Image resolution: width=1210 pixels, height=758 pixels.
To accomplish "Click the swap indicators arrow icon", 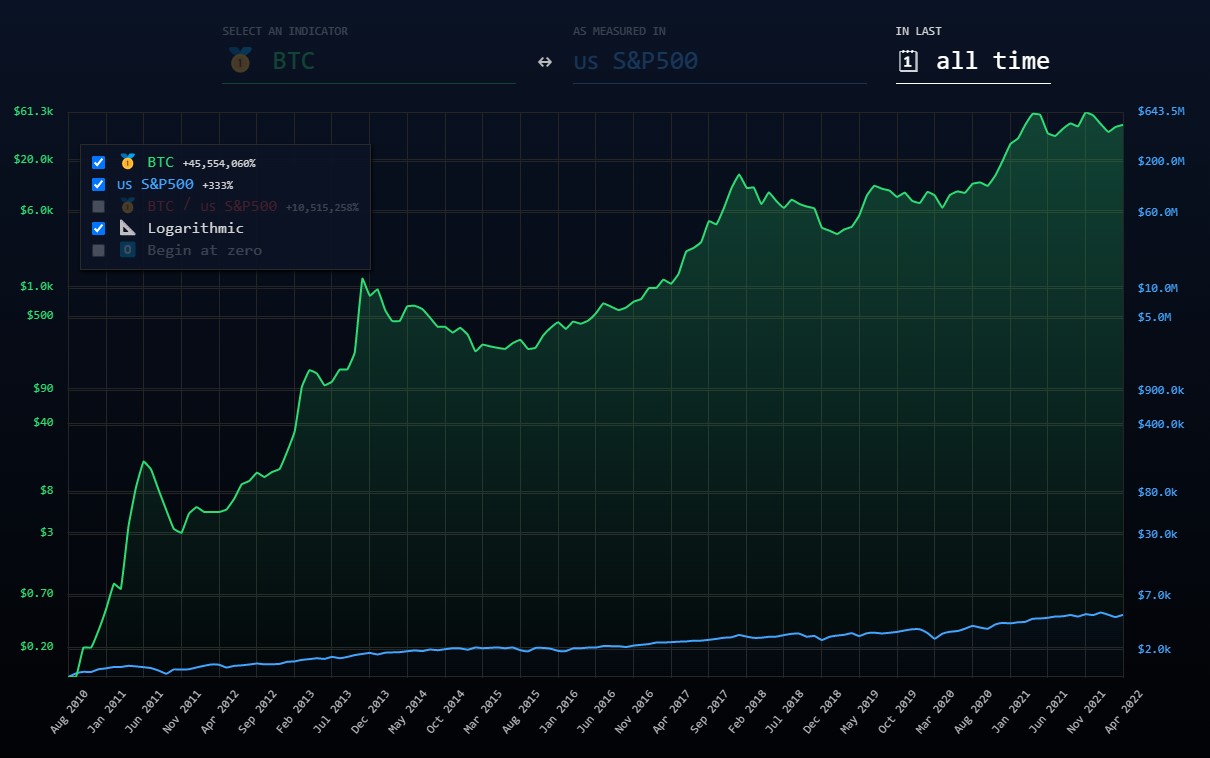I will (x=544, y=62).
